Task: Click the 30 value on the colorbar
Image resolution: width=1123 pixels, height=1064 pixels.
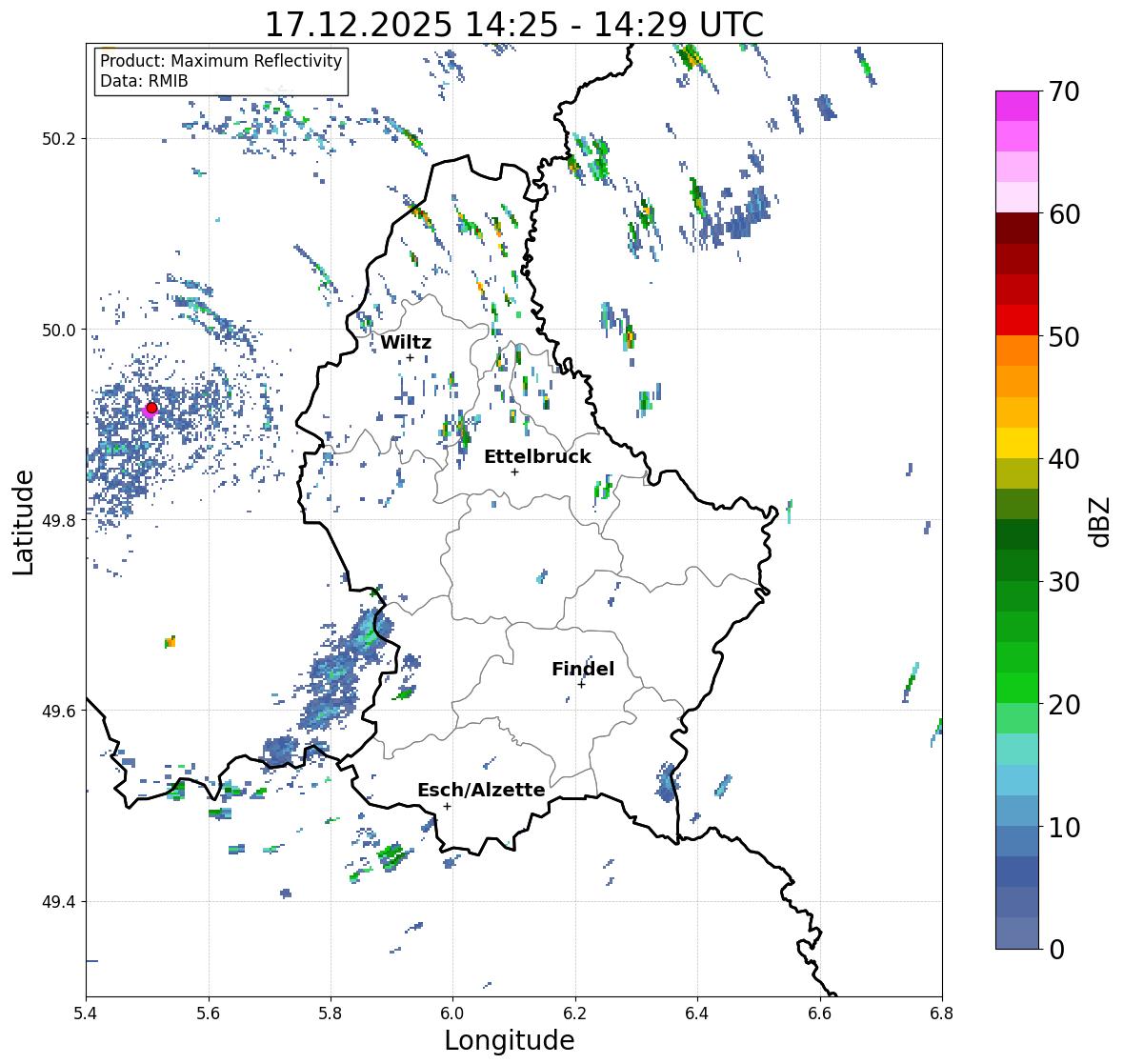Action: click(x=1064, y=581)
